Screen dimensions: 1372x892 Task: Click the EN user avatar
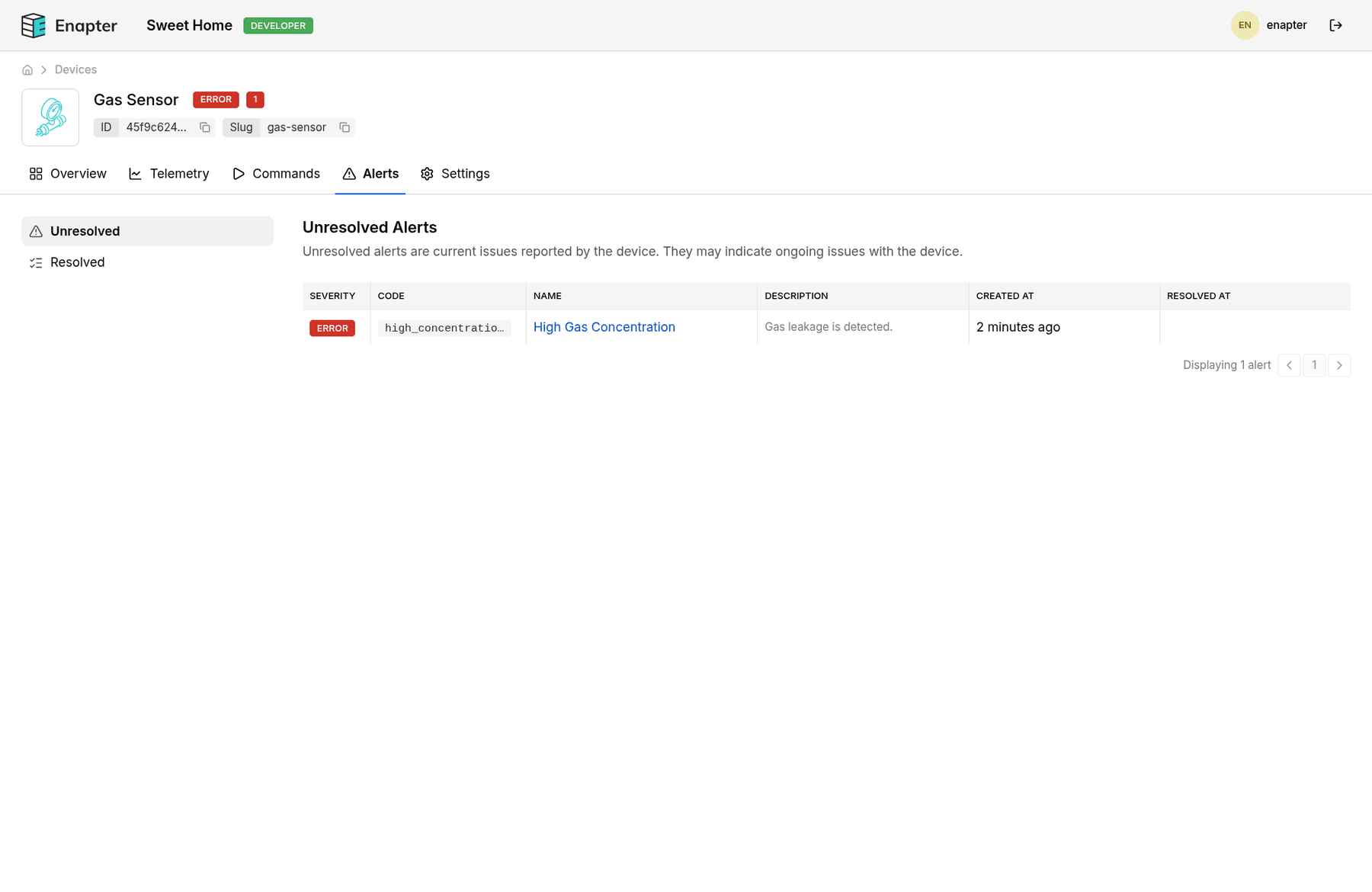tap(1244, 25)
